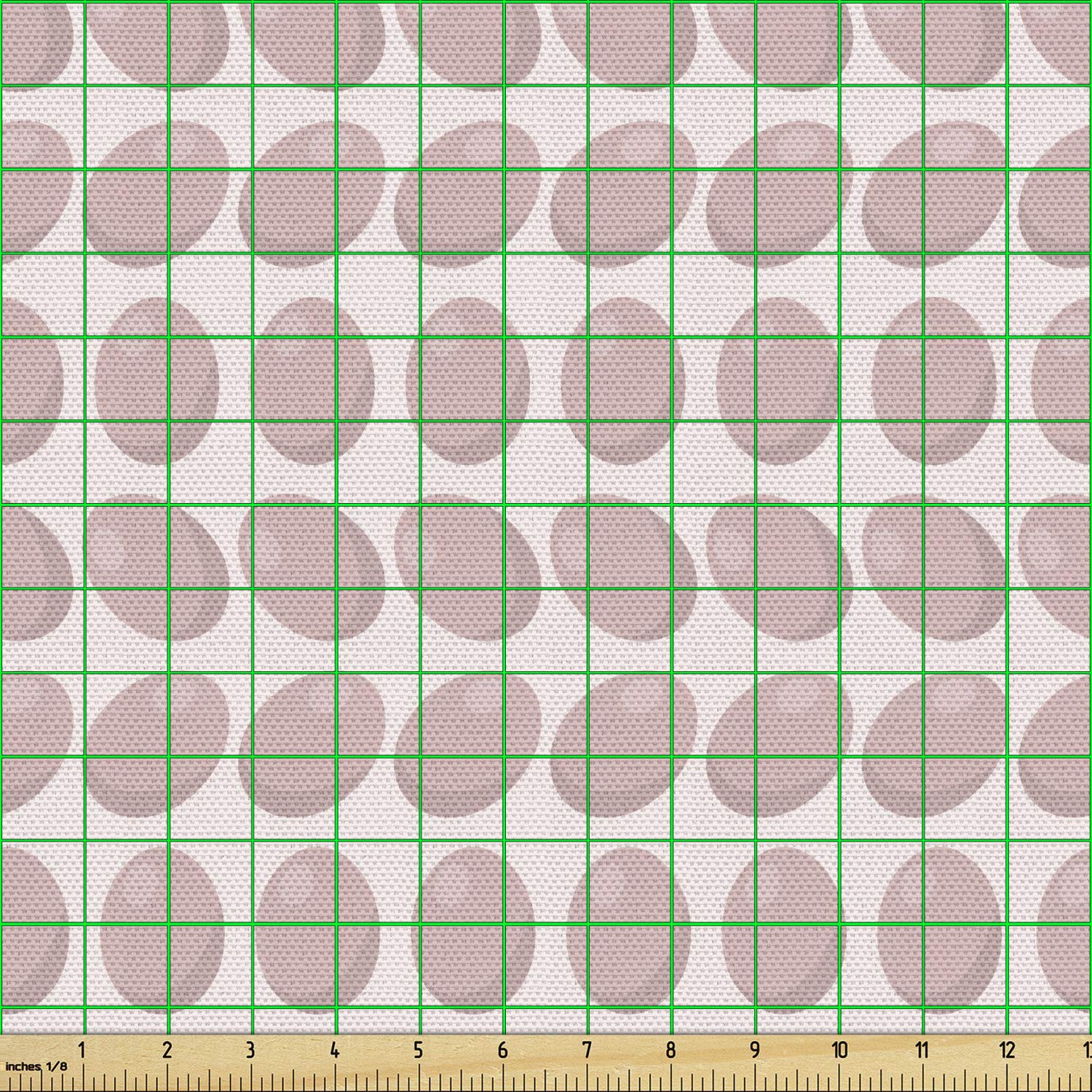Click the number 5 on the ruler
The height and width of the screenshot is (1092, 1092).
tap(418, 1051)
